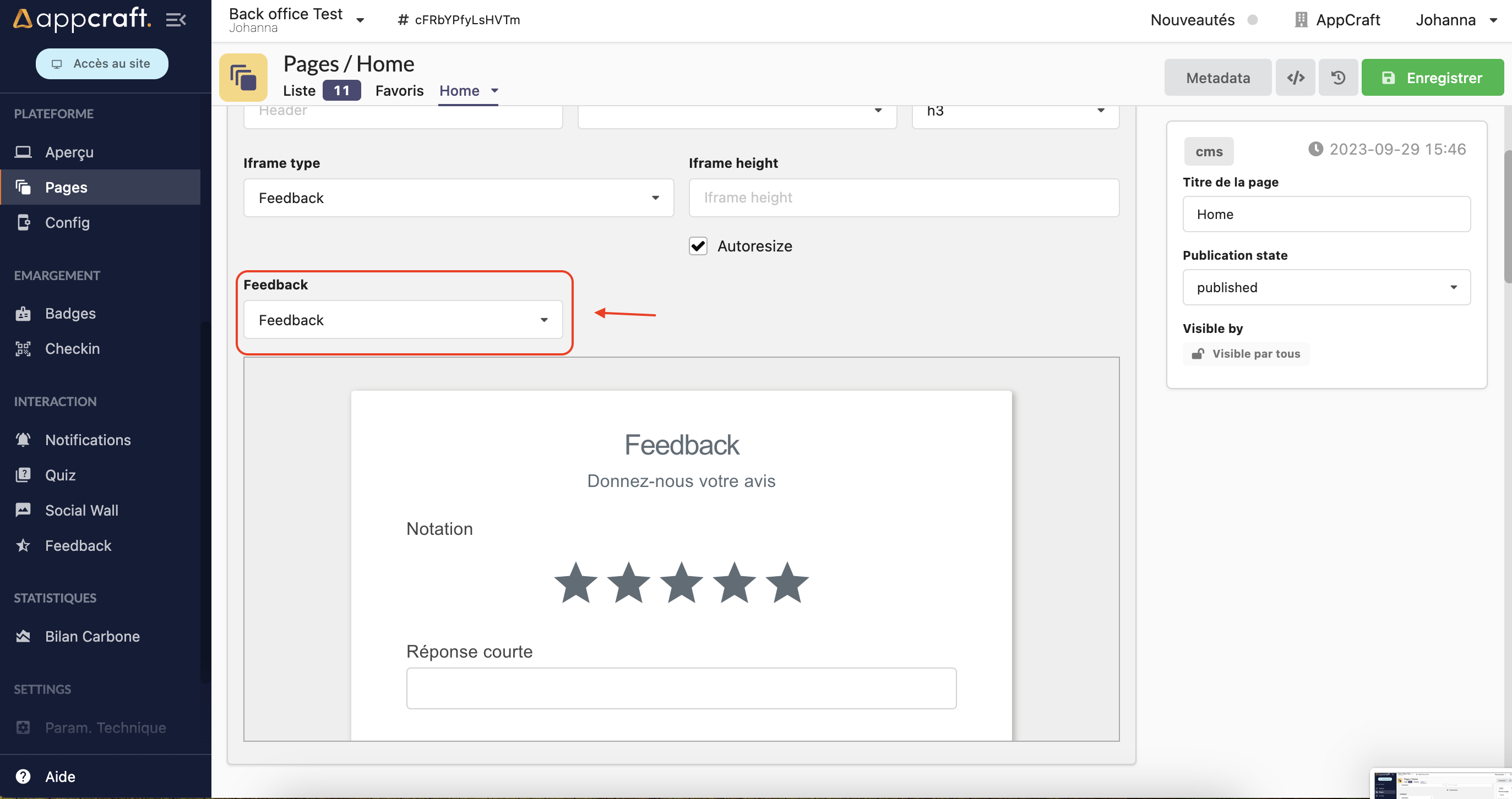Switch to the Favoris tab
This screenshot has width=1512, height=799.
click(x=399, y=91)
